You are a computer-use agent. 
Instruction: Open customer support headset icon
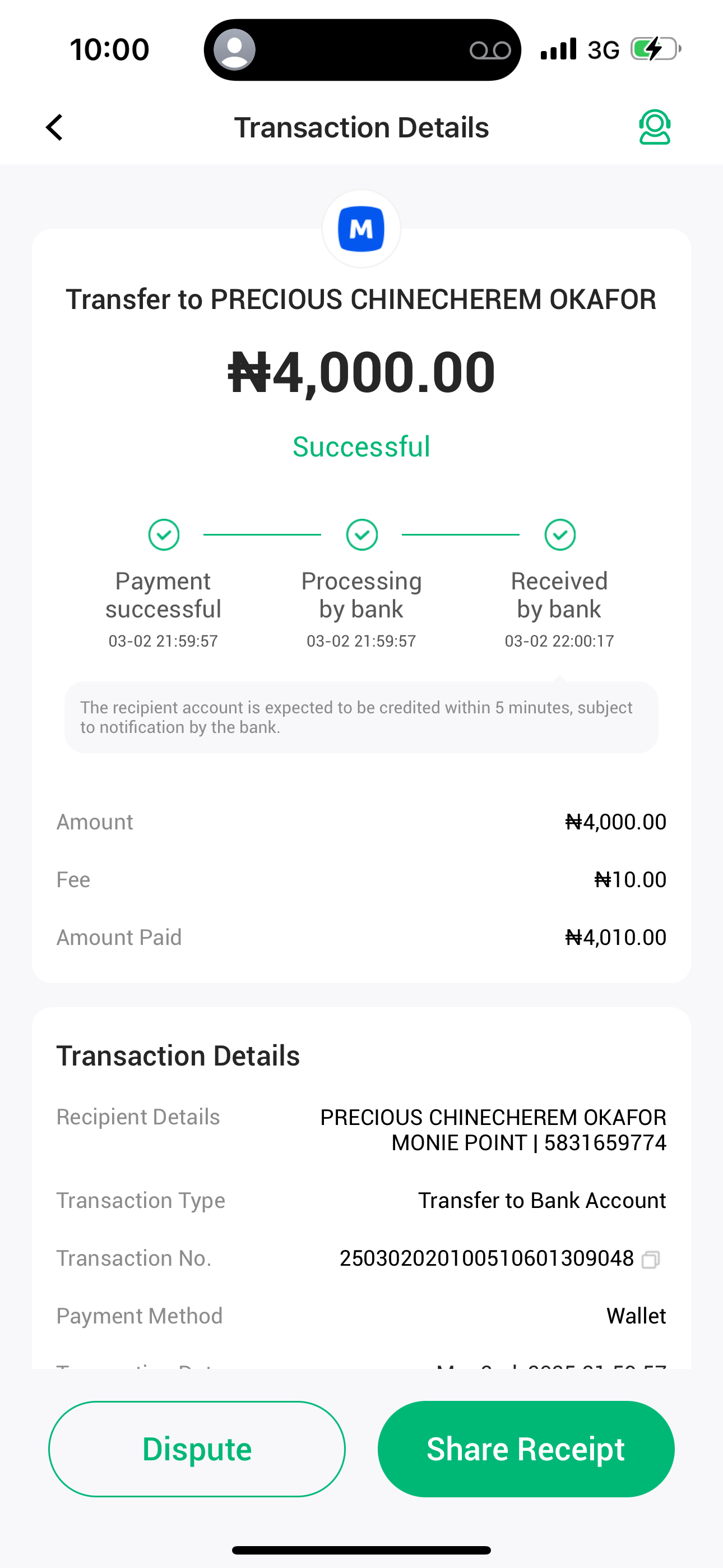pos(654,127)
